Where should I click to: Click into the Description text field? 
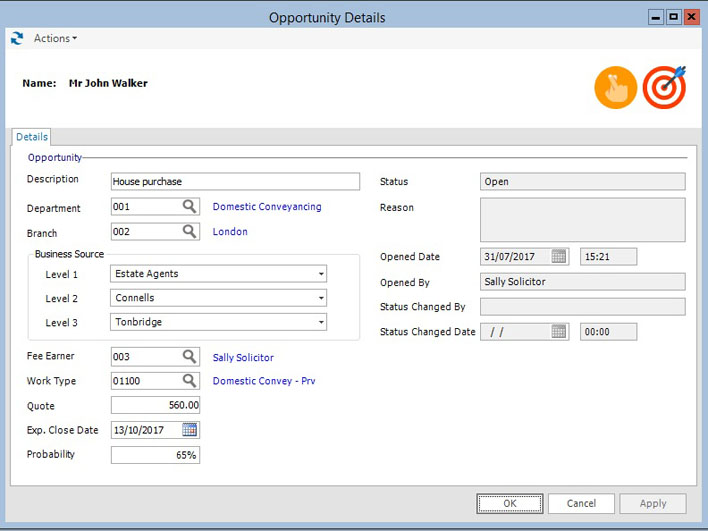click(235, 182)
